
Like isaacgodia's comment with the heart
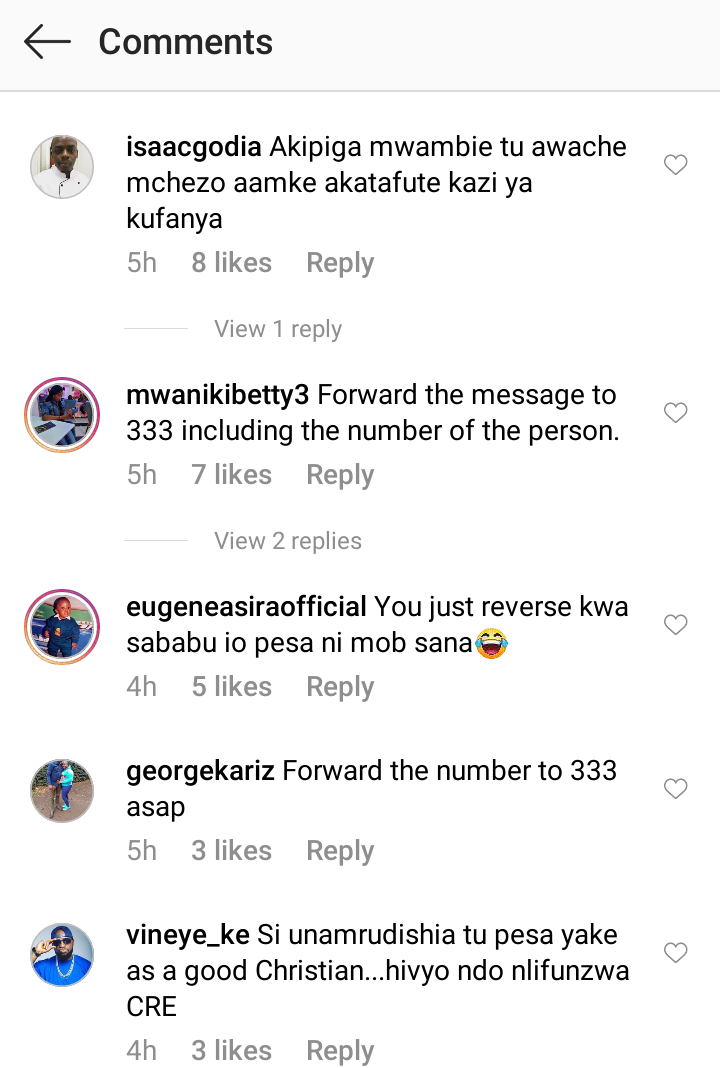[x=675, y=164]
